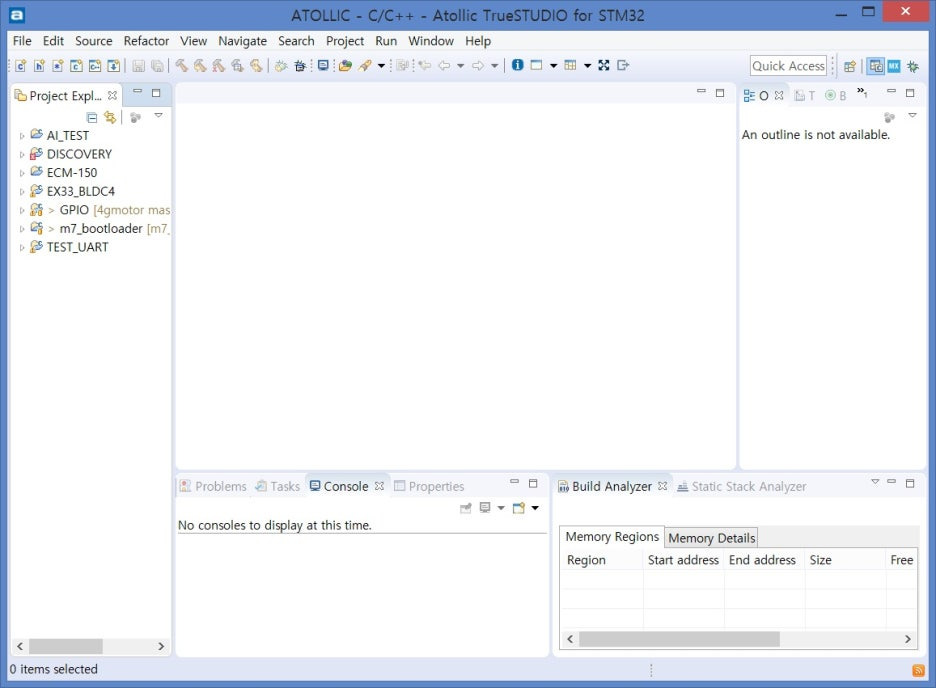Click the RSS feed icon in status bar
Screen dimensions: 936x688
click(x=918, y=670)
